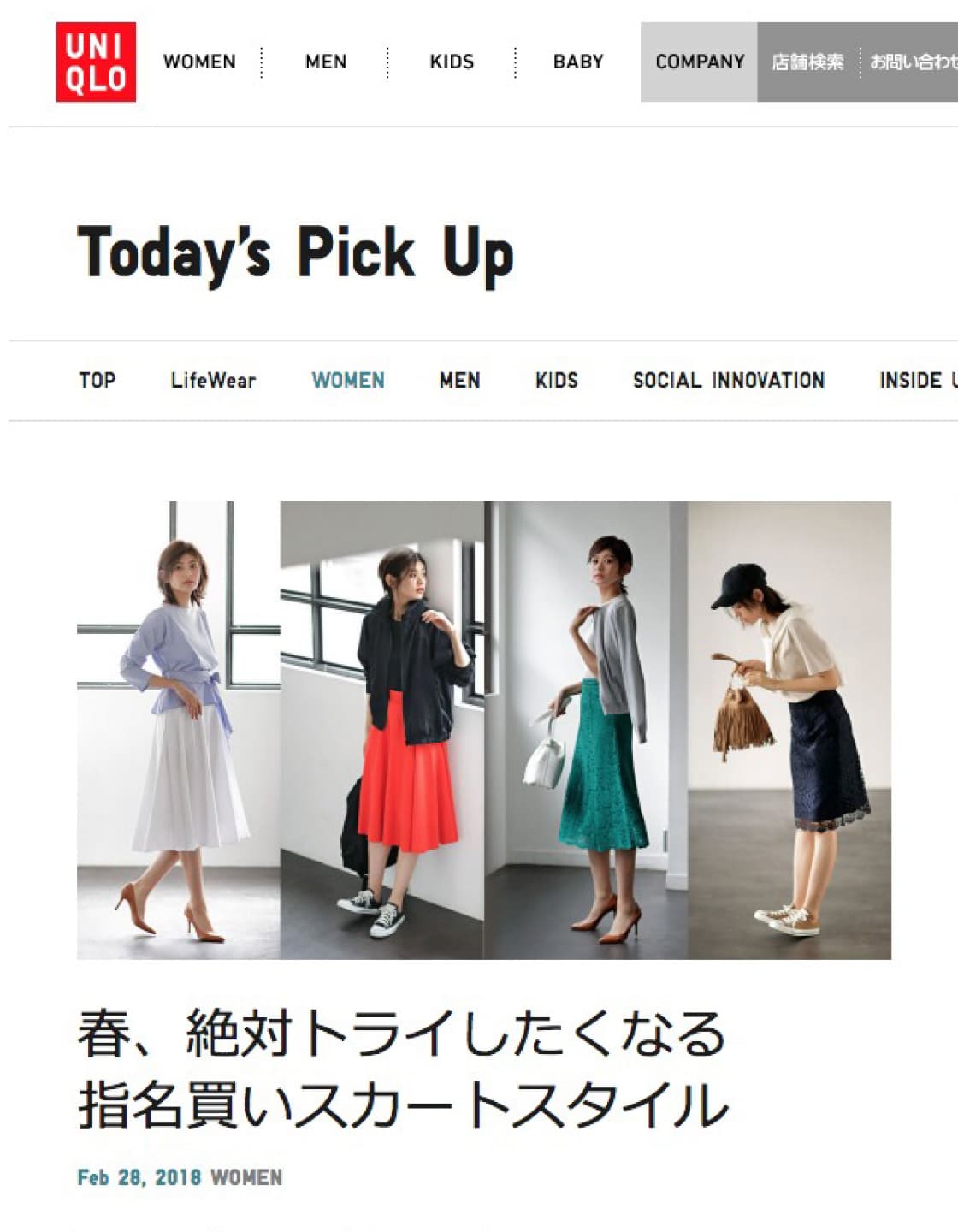Open the red skirt outfit photo

382,730
